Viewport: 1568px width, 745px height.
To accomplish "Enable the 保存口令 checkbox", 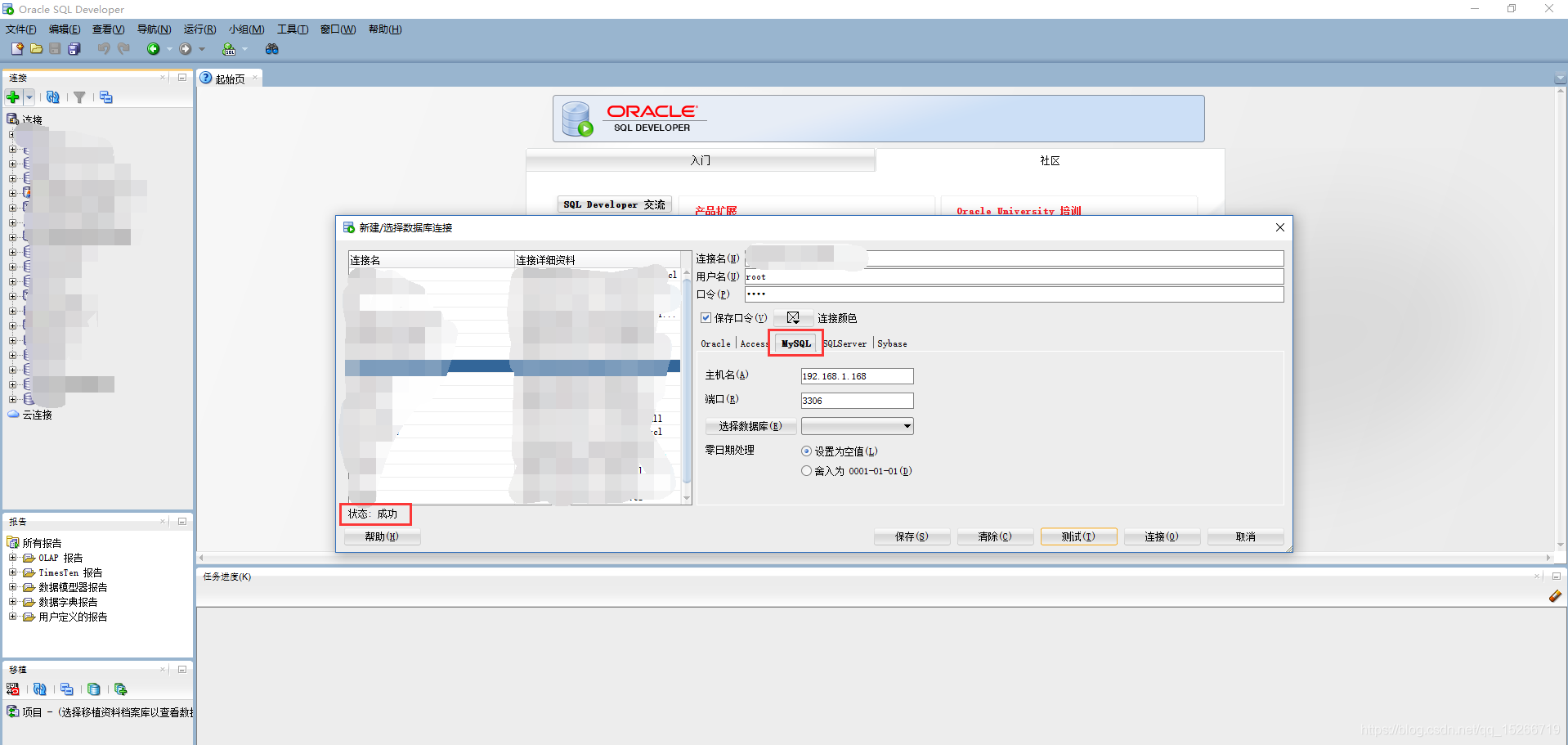I will (x=706, y=318).
